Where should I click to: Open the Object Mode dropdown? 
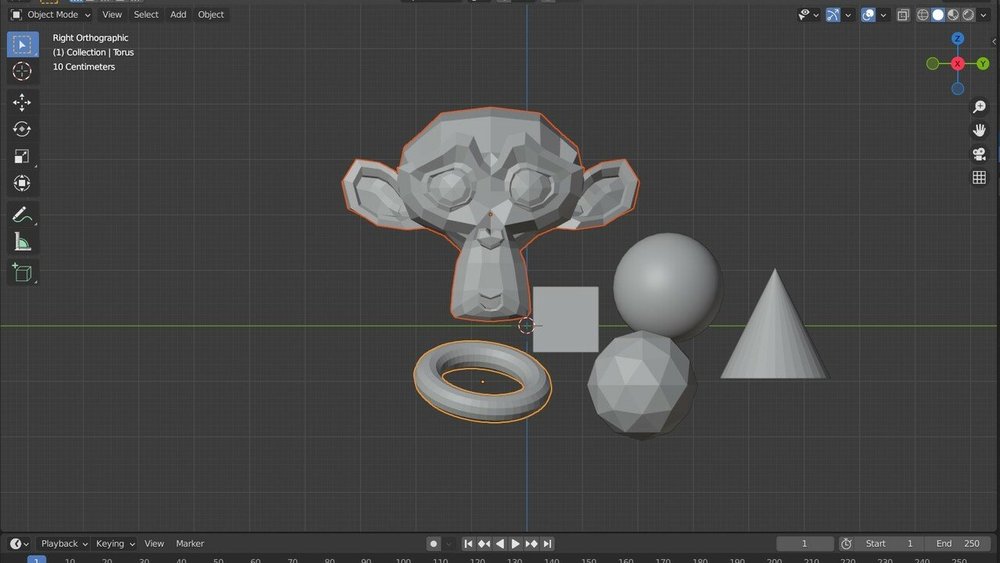pyautogui.click(x=51, y=15)
